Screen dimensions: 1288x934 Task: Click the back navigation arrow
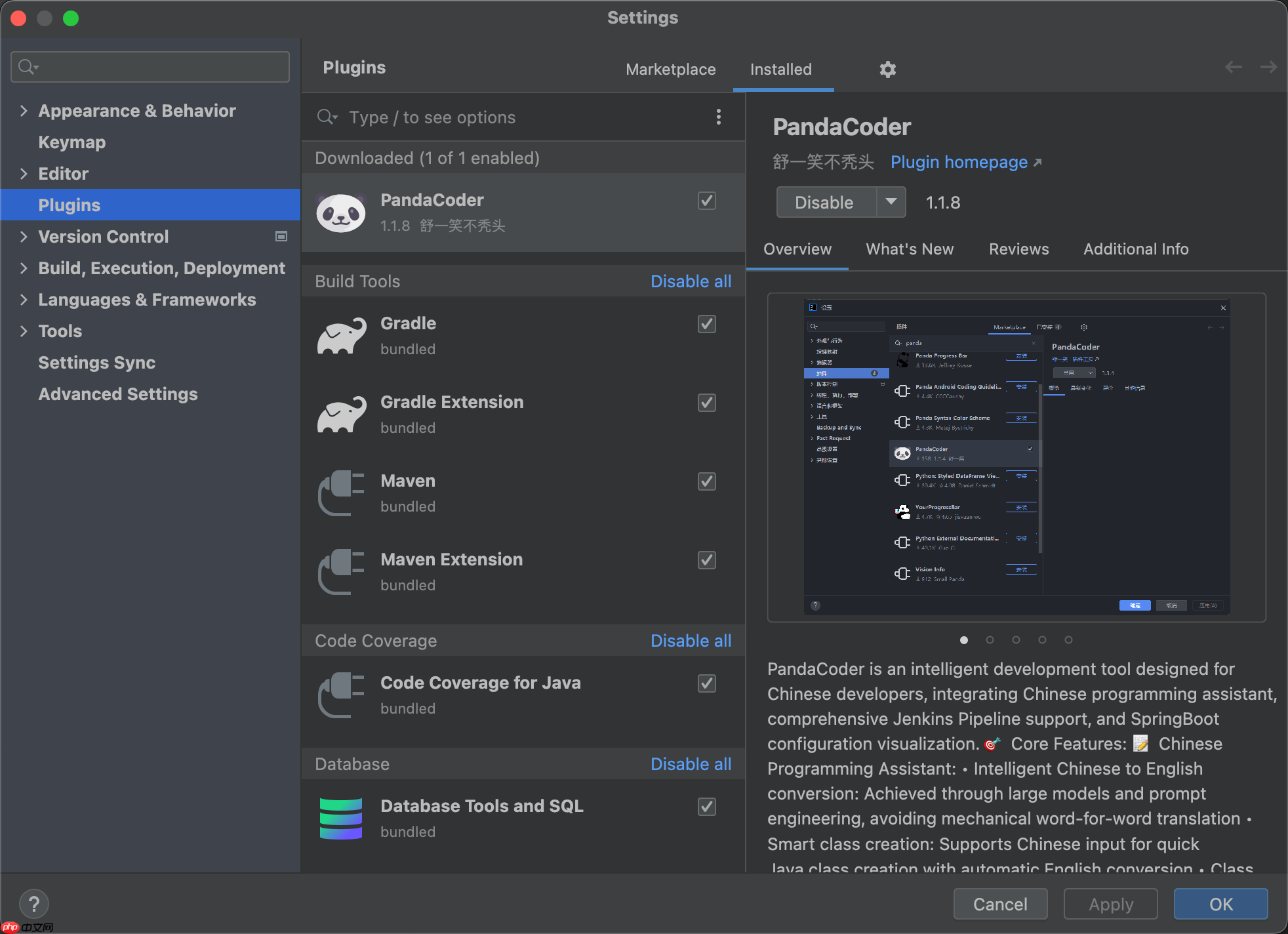point(1234,67)
